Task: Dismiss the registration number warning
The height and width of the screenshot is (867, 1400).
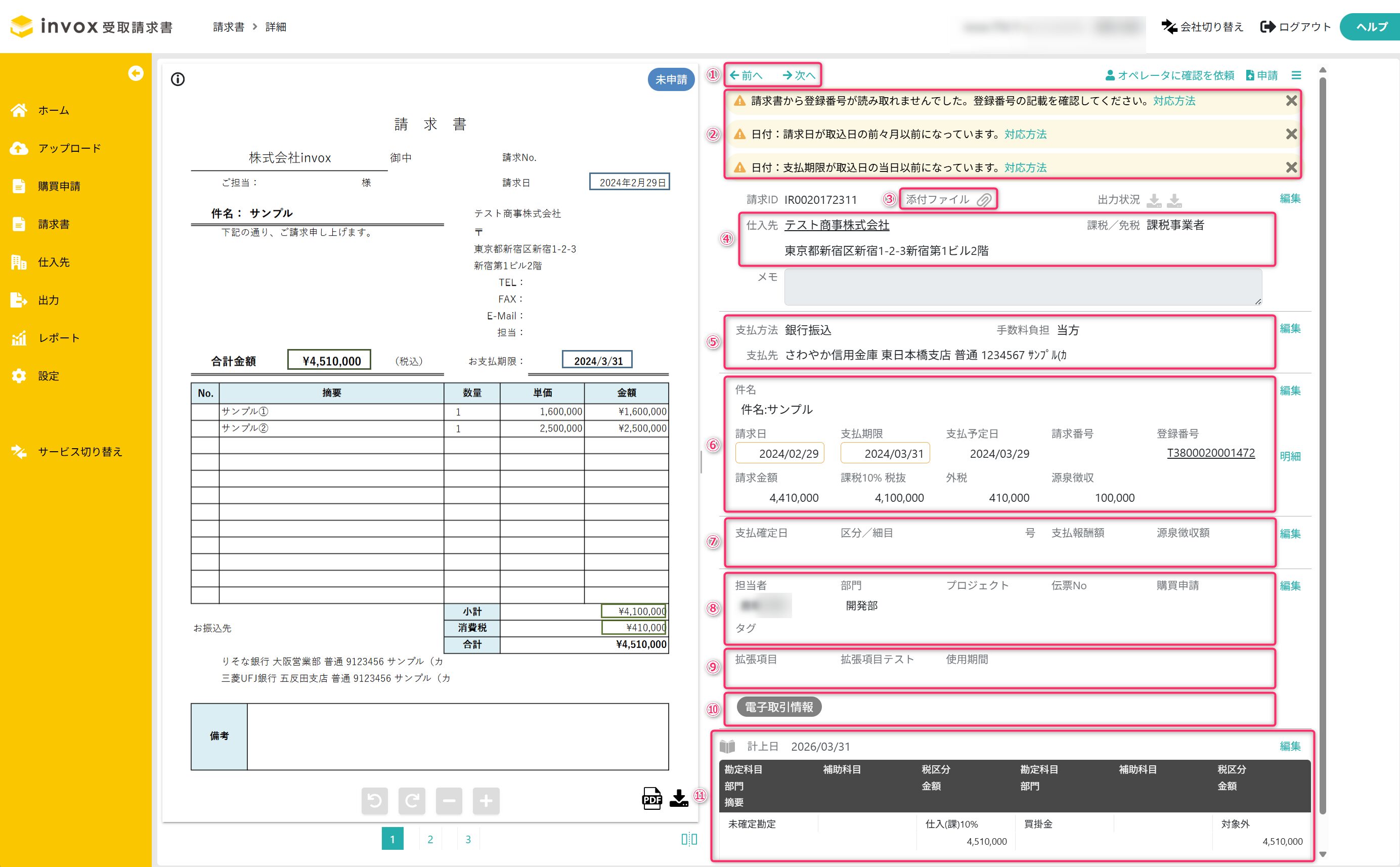Action: (1291, 101)
